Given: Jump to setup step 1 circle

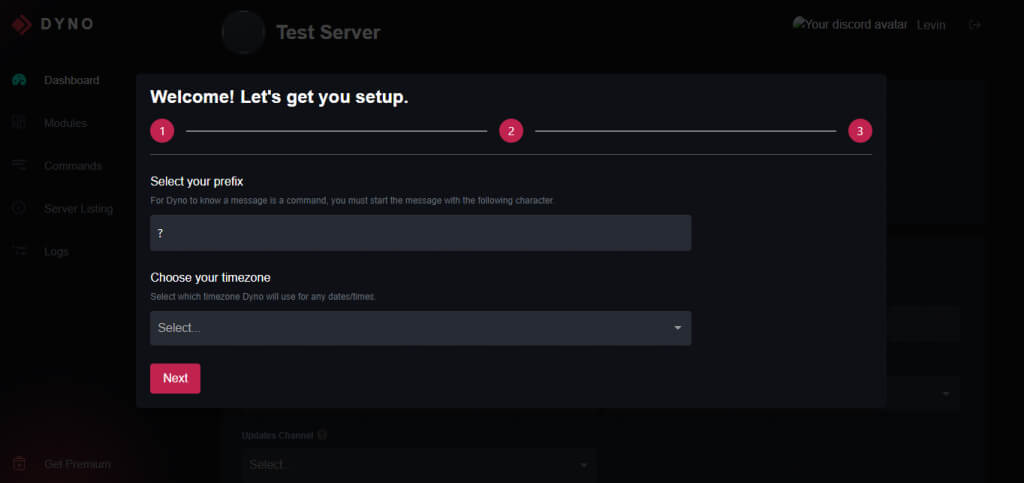Looking at the screenshot, I should (162, 131).
